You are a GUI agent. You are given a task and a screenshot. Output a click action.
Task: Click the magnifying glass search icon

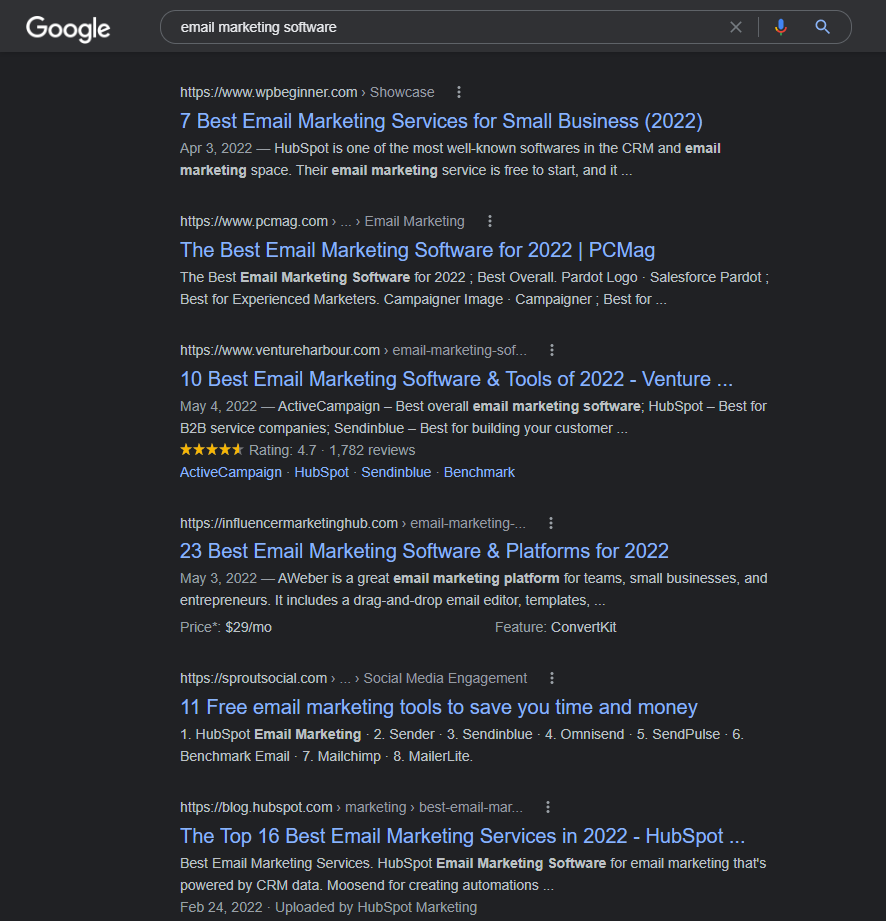tap(822, 27)
